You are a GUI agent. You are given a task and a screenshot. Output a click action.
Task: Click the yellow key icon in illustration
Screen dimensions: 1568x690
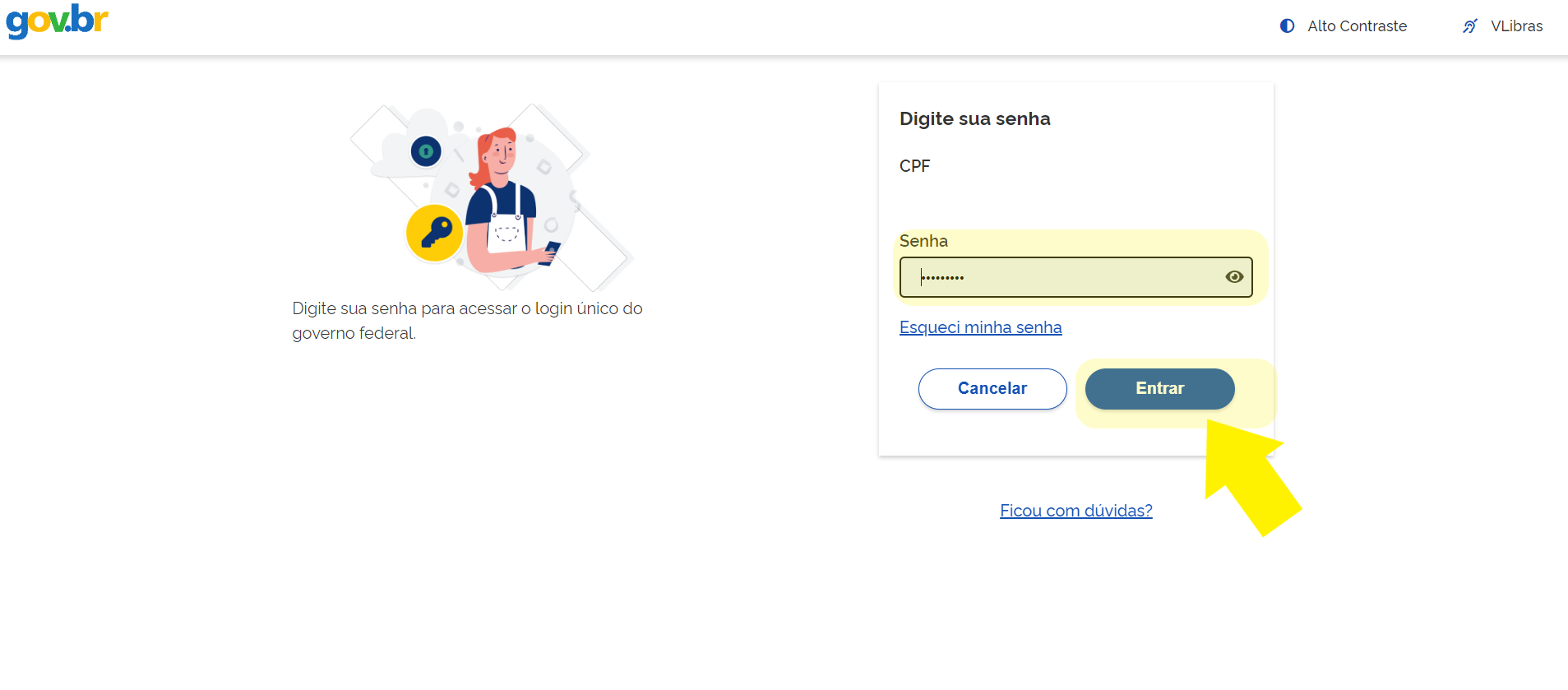click(x=435, y=233)
